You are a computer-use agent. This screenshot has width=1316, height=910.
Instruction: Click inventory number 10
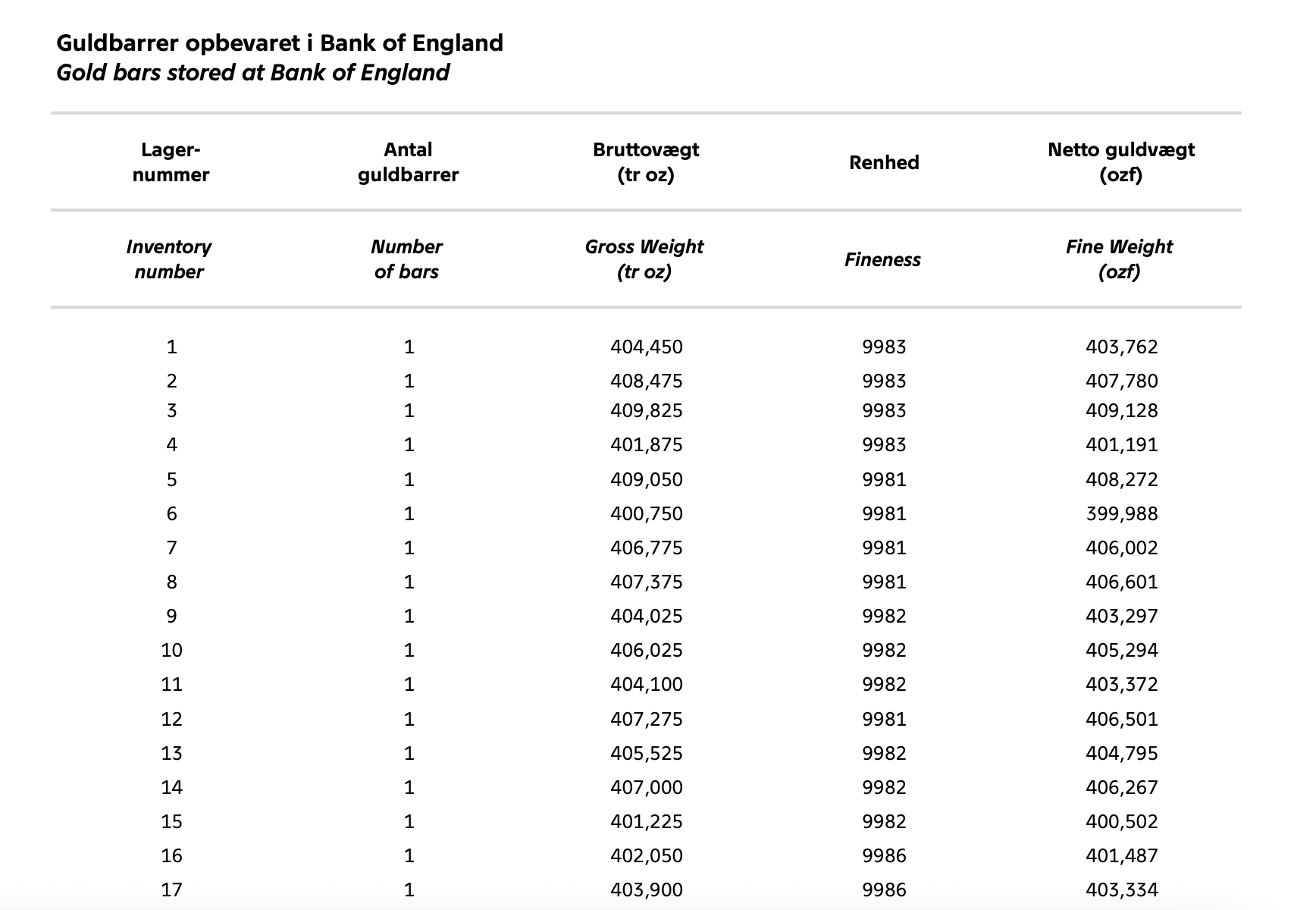pos(172,651)
